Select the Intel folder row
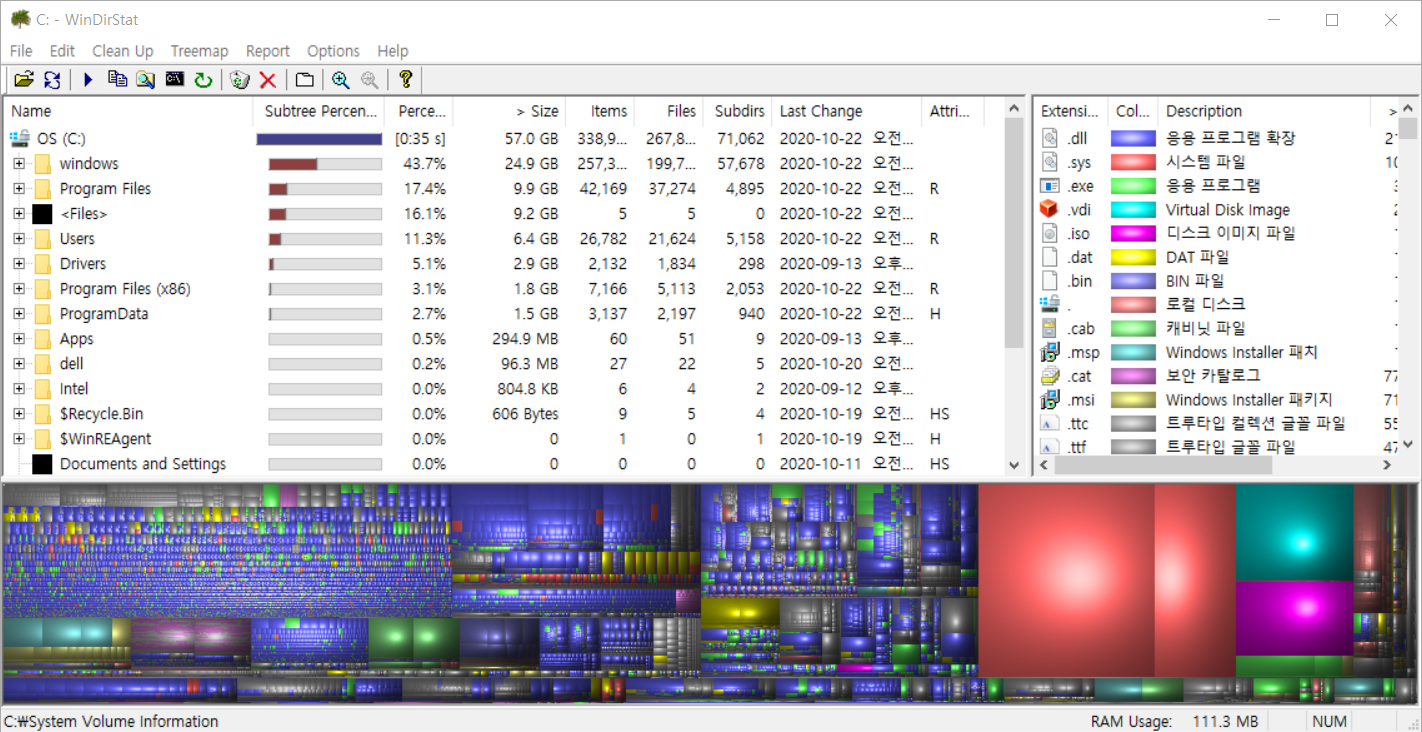The image size is (1422, 732). pyautogui.click(x=503, y=388)
